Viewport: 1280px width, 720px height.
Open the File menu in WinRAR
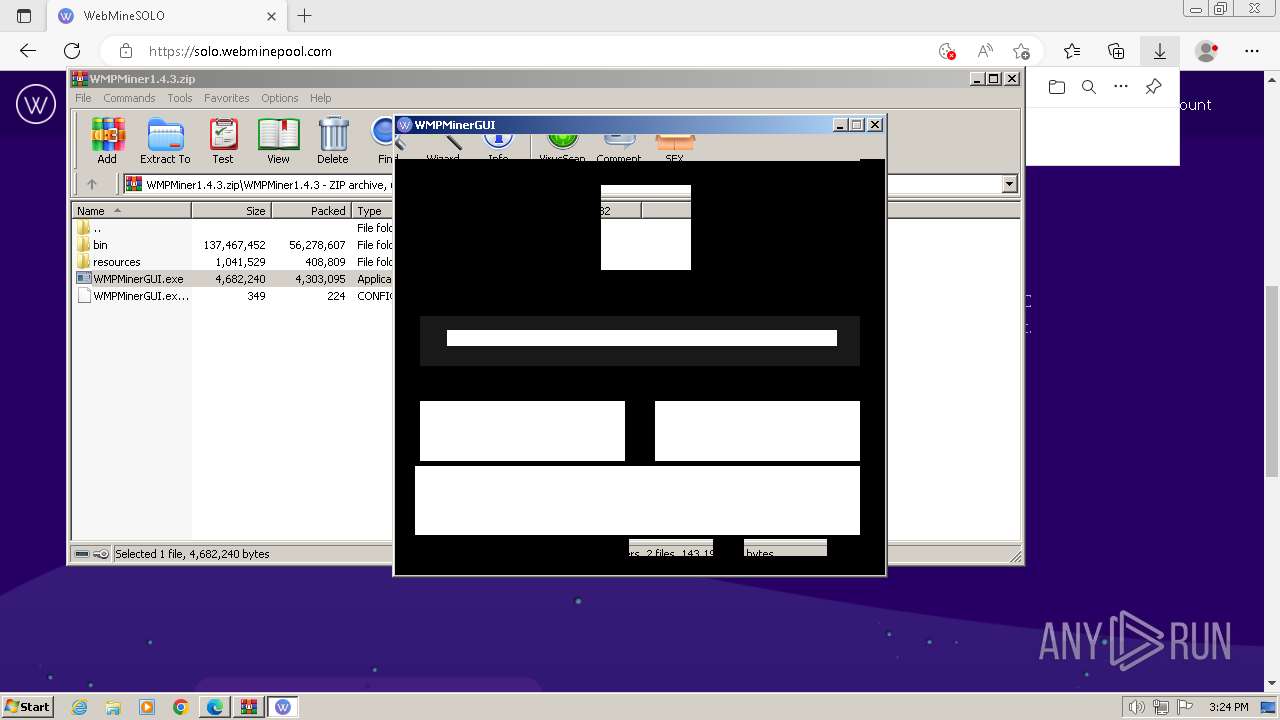coord(83,98)
